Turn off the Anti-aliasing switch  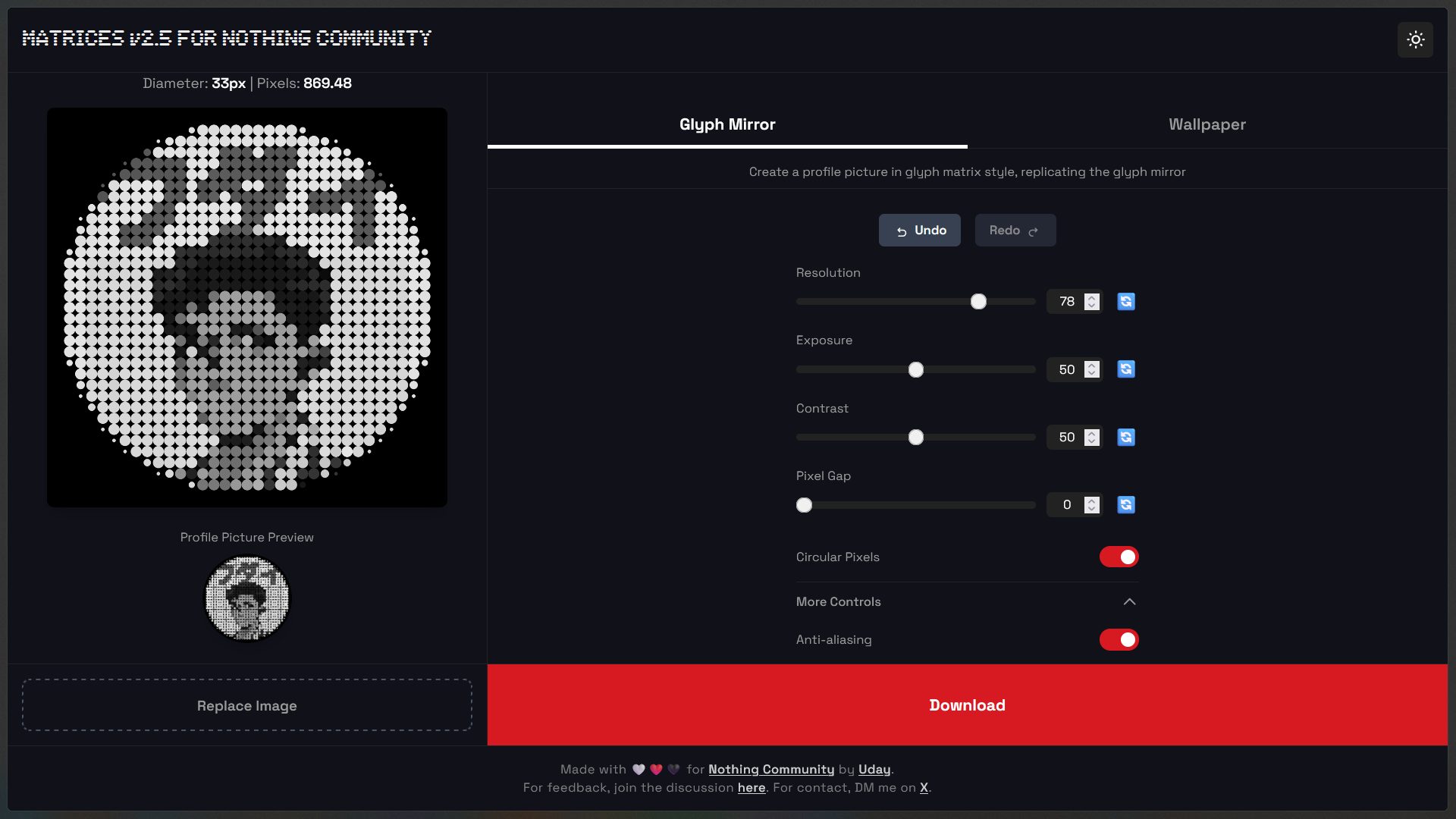[1119, 639]
